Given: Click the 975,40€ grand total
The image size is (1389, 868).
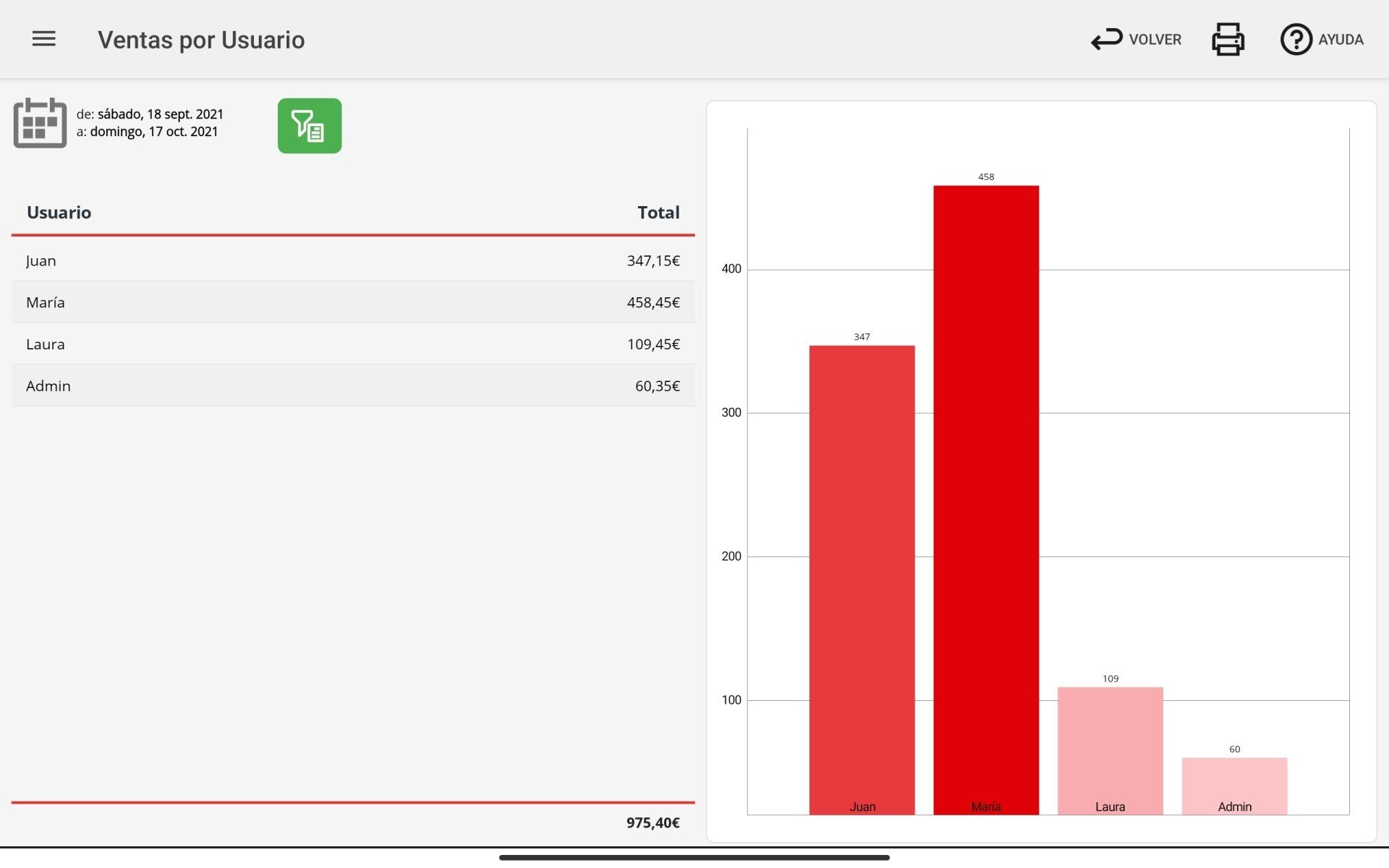Looking at the screenshot, I should [653, 823].
